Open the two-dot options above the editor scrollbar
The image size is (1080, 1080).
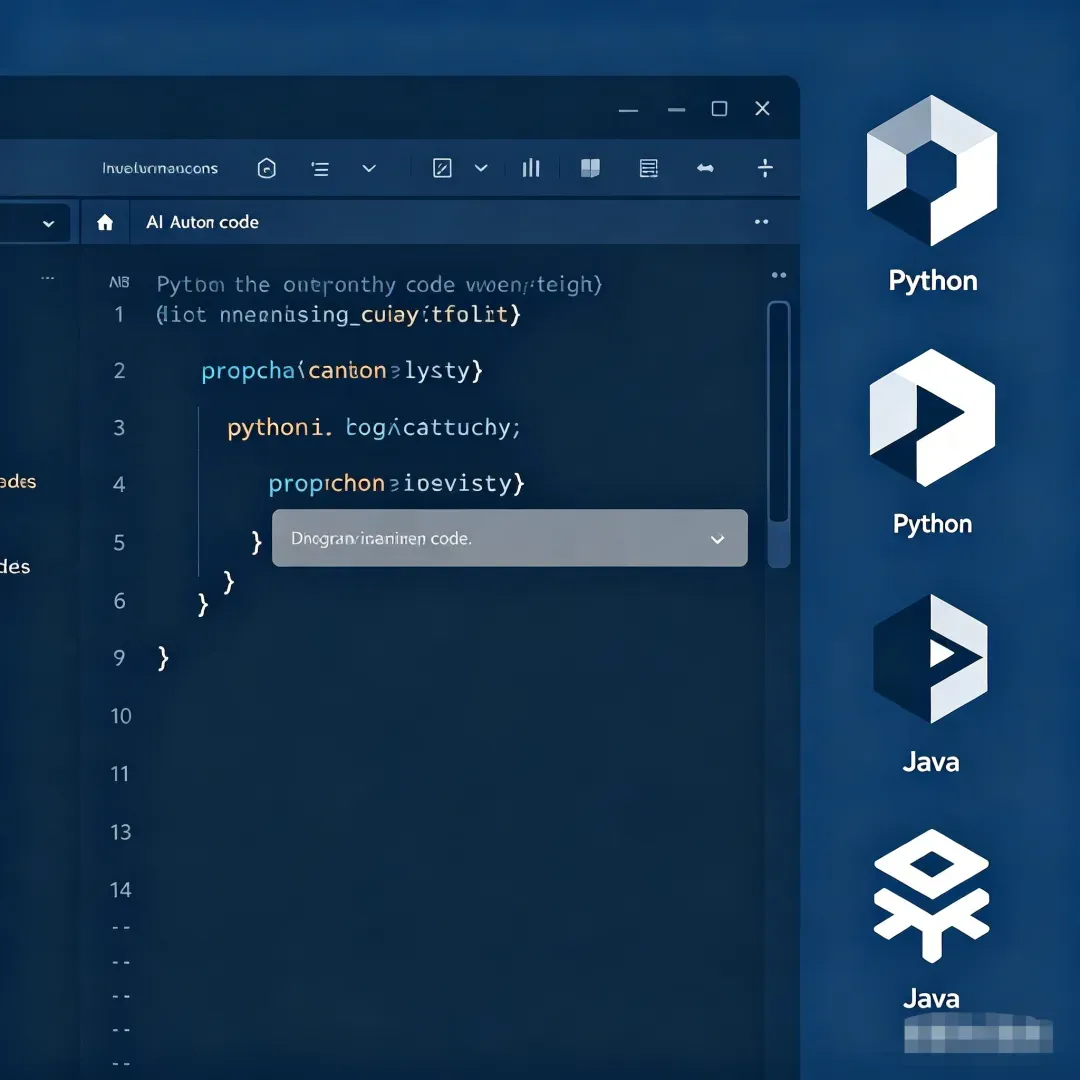pyautogui.click(x=779, y=276)
